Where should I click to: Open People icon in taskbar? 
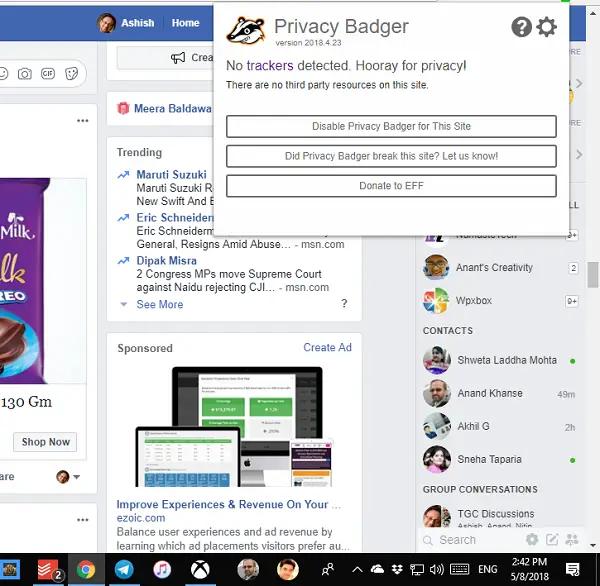327,570
